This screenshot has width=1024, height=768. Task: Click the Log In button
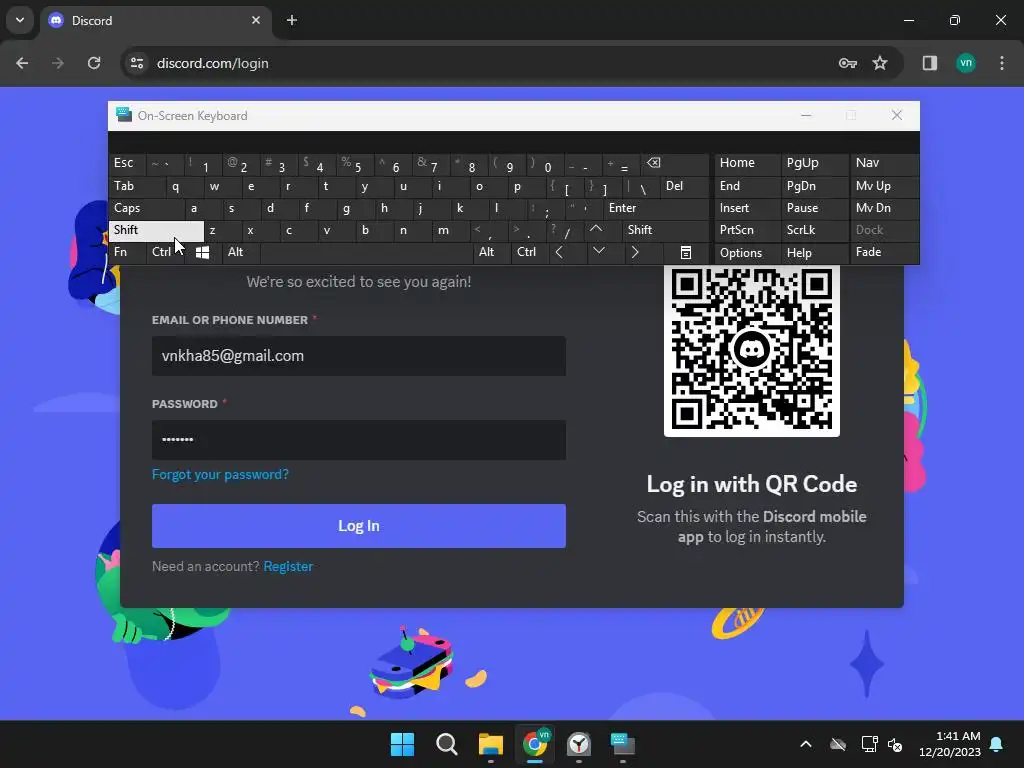tap(359, 526)
